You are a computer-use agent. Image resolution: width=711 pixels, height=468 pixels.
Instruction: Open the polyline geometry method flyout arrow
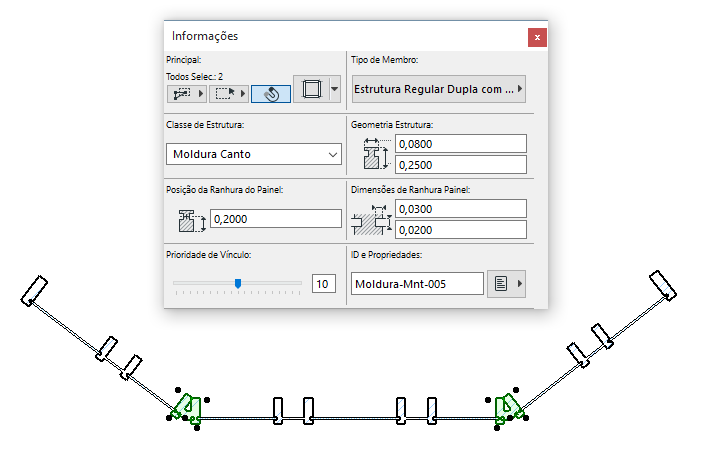[x=200, y=94]
